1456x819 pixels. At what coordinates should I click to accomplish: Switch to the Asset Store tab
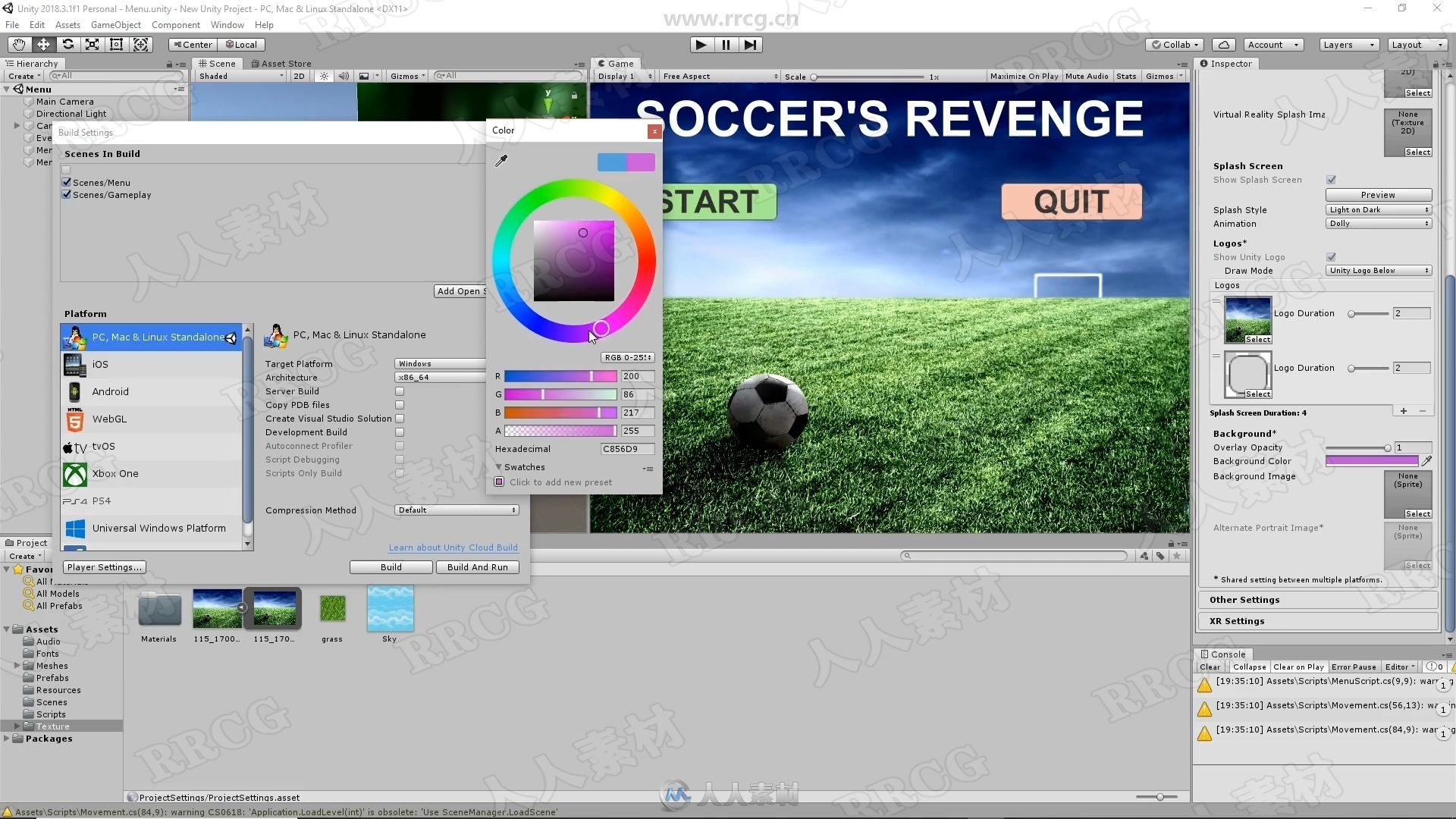pyautogui.click(x=281, y=64)
